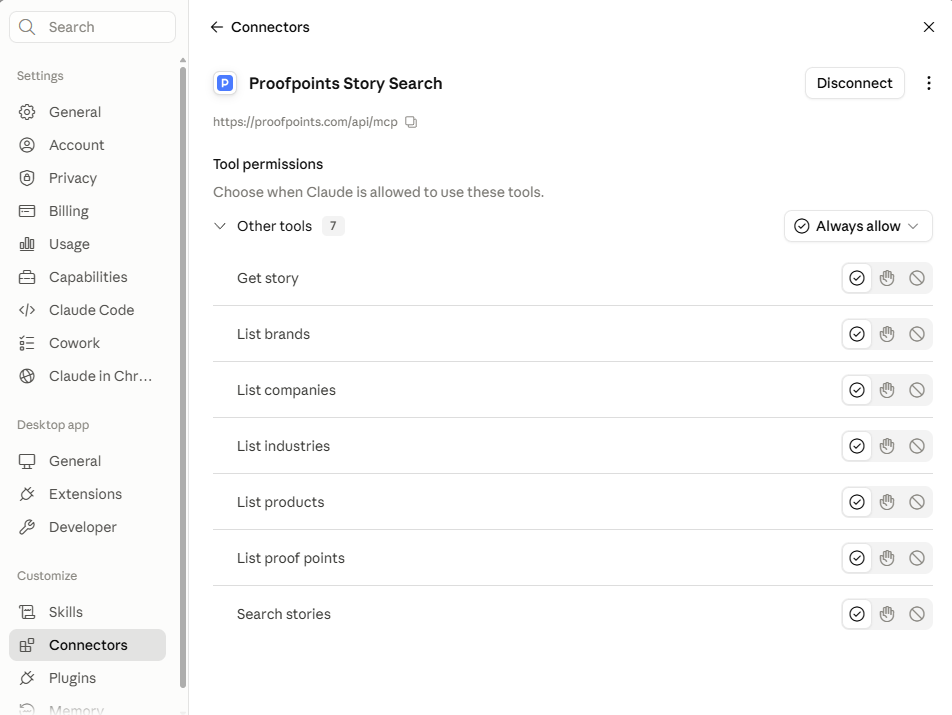Set Search stories to always allow

click(x=857, y=614)
